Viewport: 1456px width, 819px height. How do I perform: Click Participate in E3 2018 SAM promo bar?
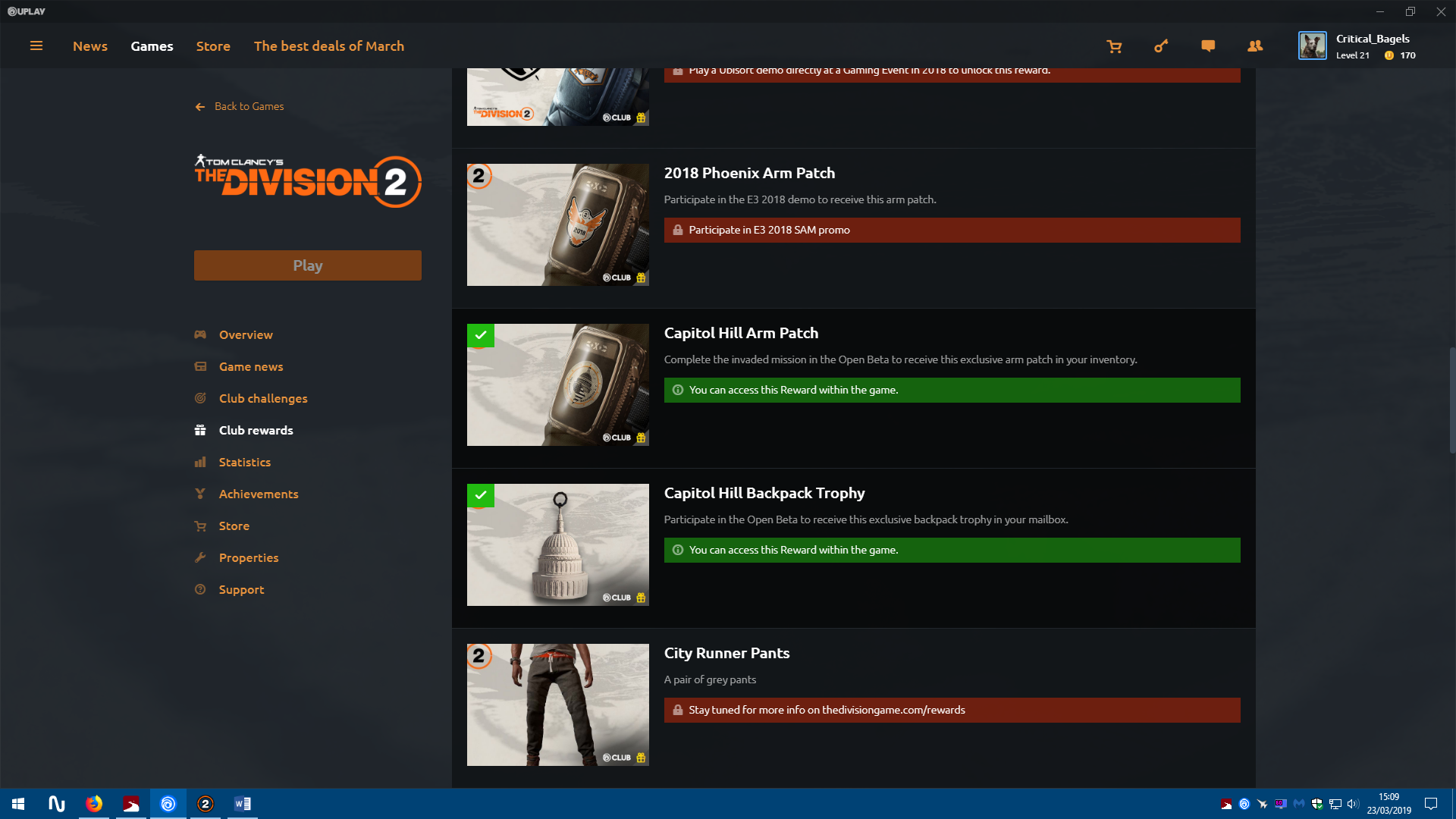pos(952,231)
